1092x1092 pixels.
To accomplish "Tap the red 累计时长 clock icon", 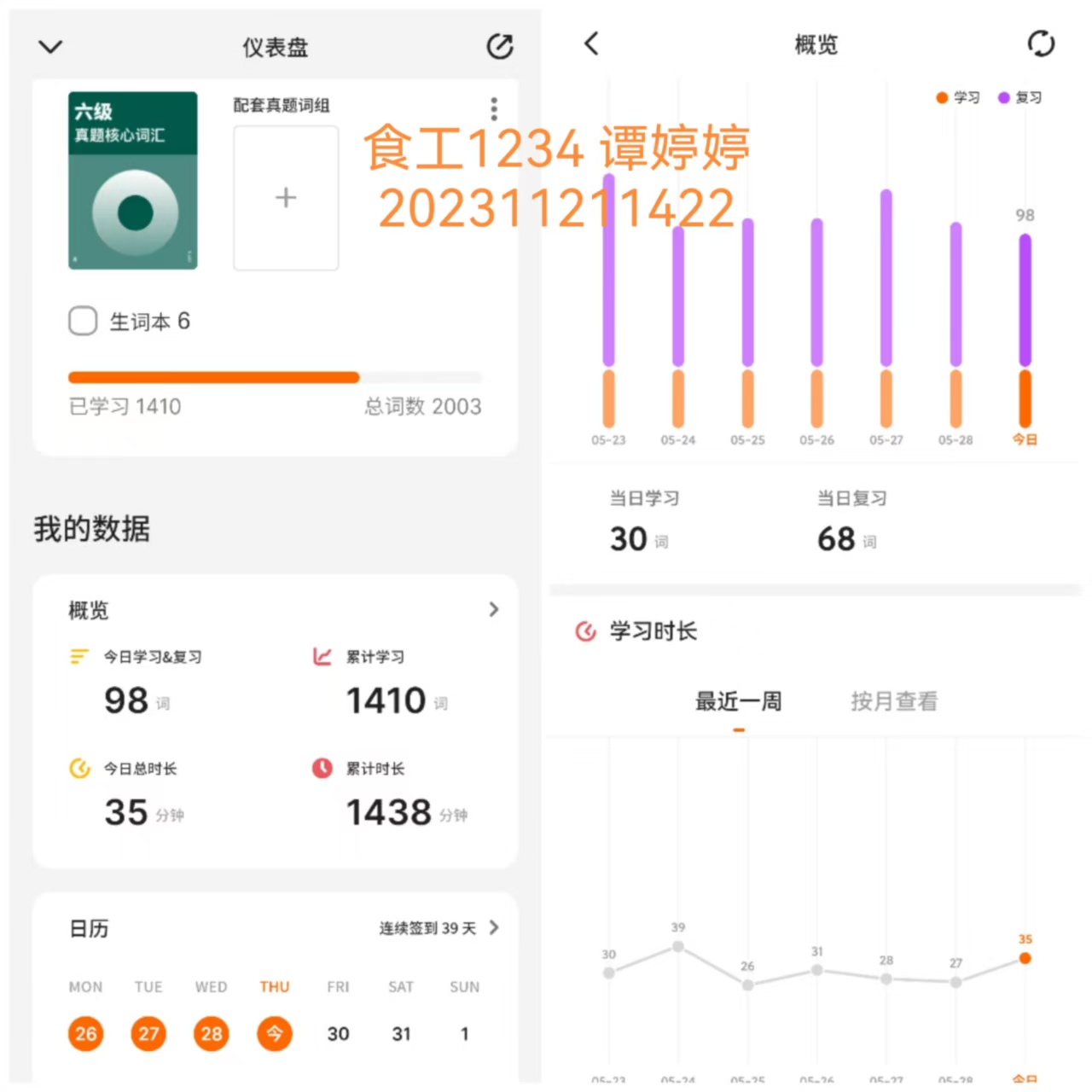I will 322,768.
